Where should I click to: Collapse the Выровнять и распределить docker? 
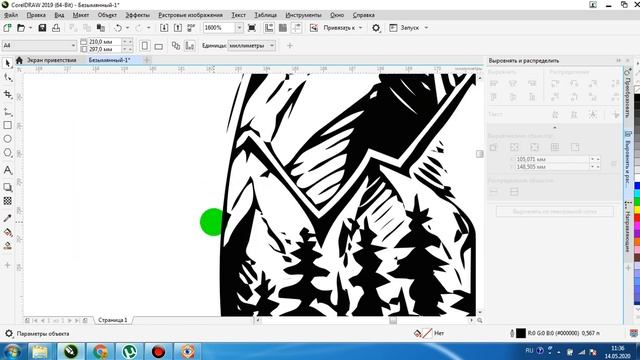[618, 60]
